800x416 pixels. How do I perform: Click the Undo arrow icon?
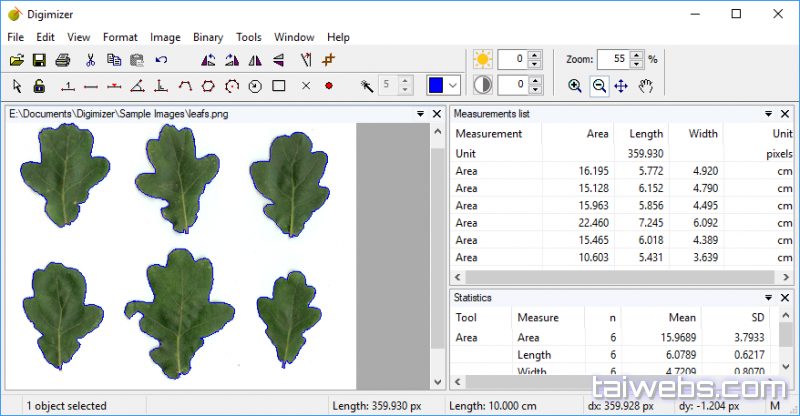[162, 60]
